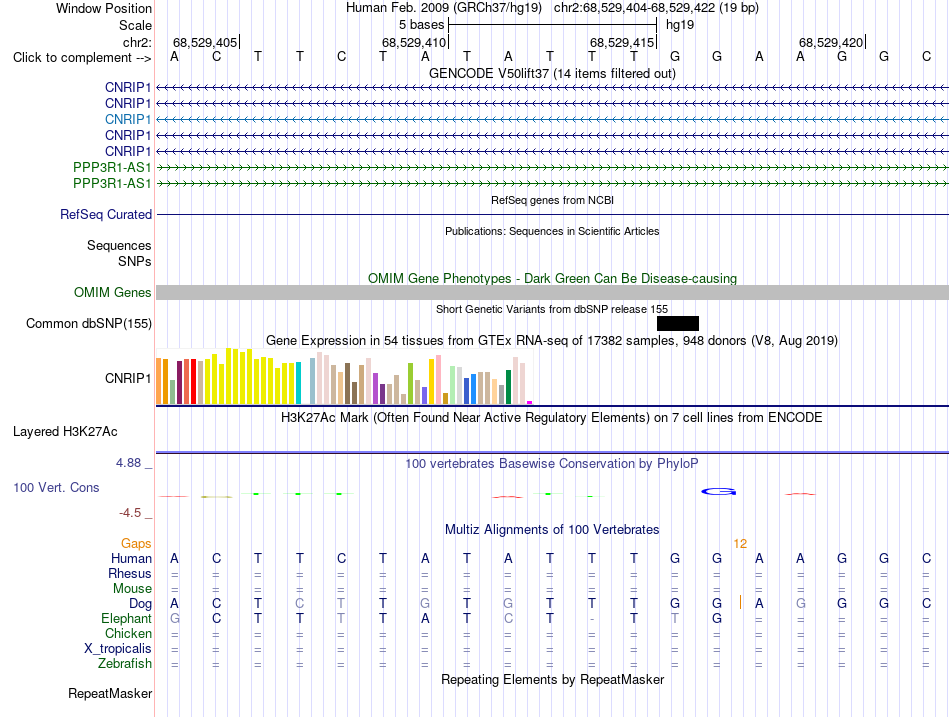The width and height of the screenshot is (950, 717).
Task: Click 'Multiz Alignments of 100 Vertebrates' title
Action: click(x=552, y=530)
